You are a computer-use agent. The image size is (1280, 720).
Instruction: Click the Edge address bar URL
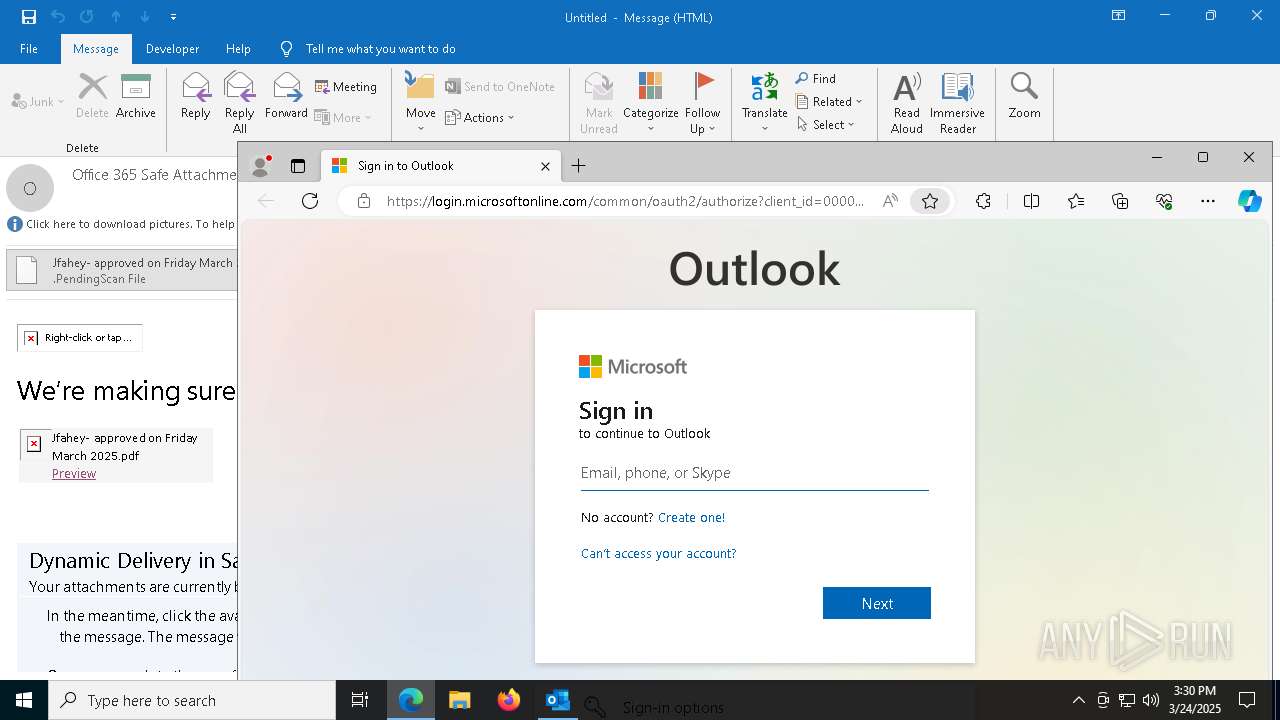click(625, 201)
